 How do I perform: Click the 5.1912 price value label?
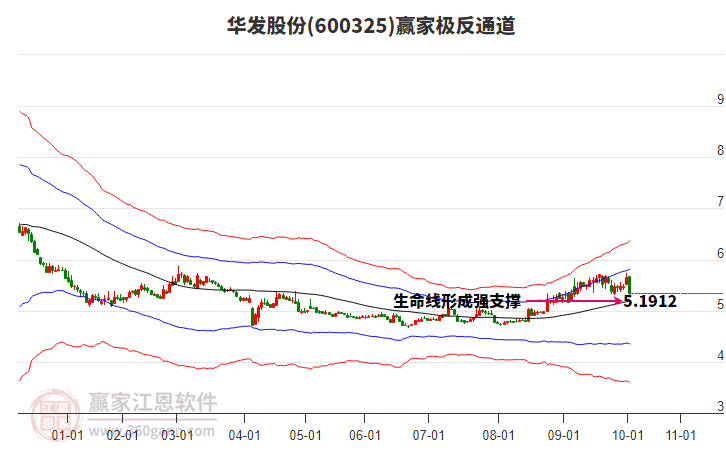pos(650,301)
